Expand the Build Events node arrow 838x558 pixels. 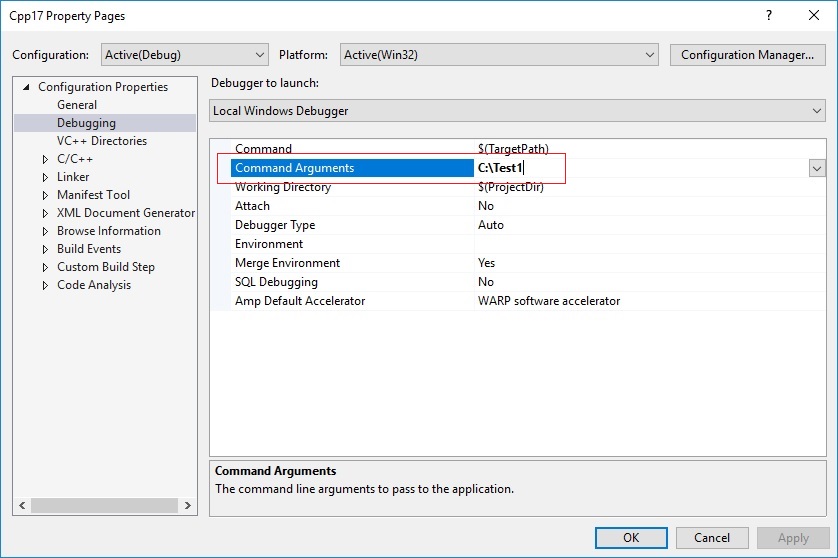45,249
